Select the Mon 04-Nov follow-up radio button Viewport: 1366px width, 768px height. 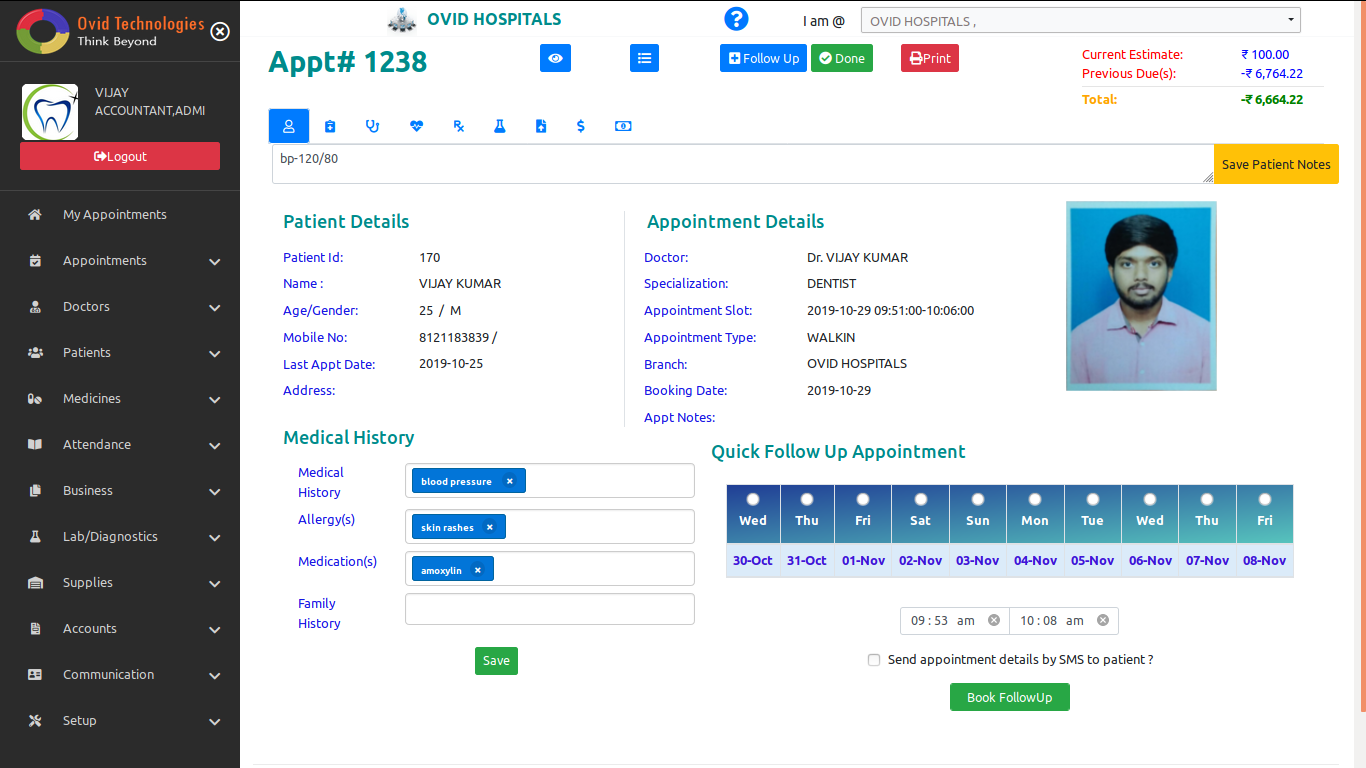click(x=1035, y=498)
